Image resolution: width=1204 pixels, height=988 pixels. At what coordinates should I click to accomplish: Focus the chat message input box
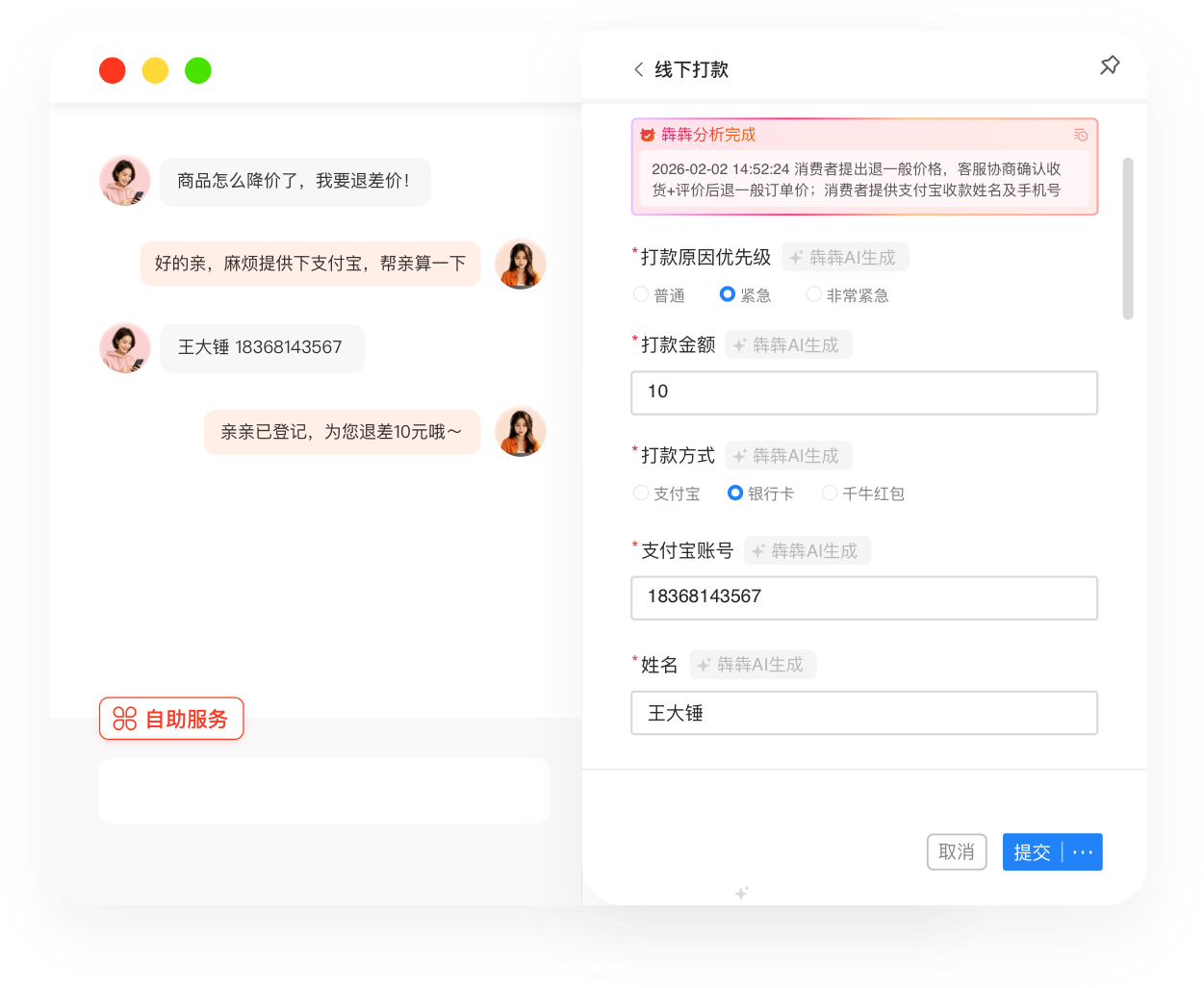[325, 791]
